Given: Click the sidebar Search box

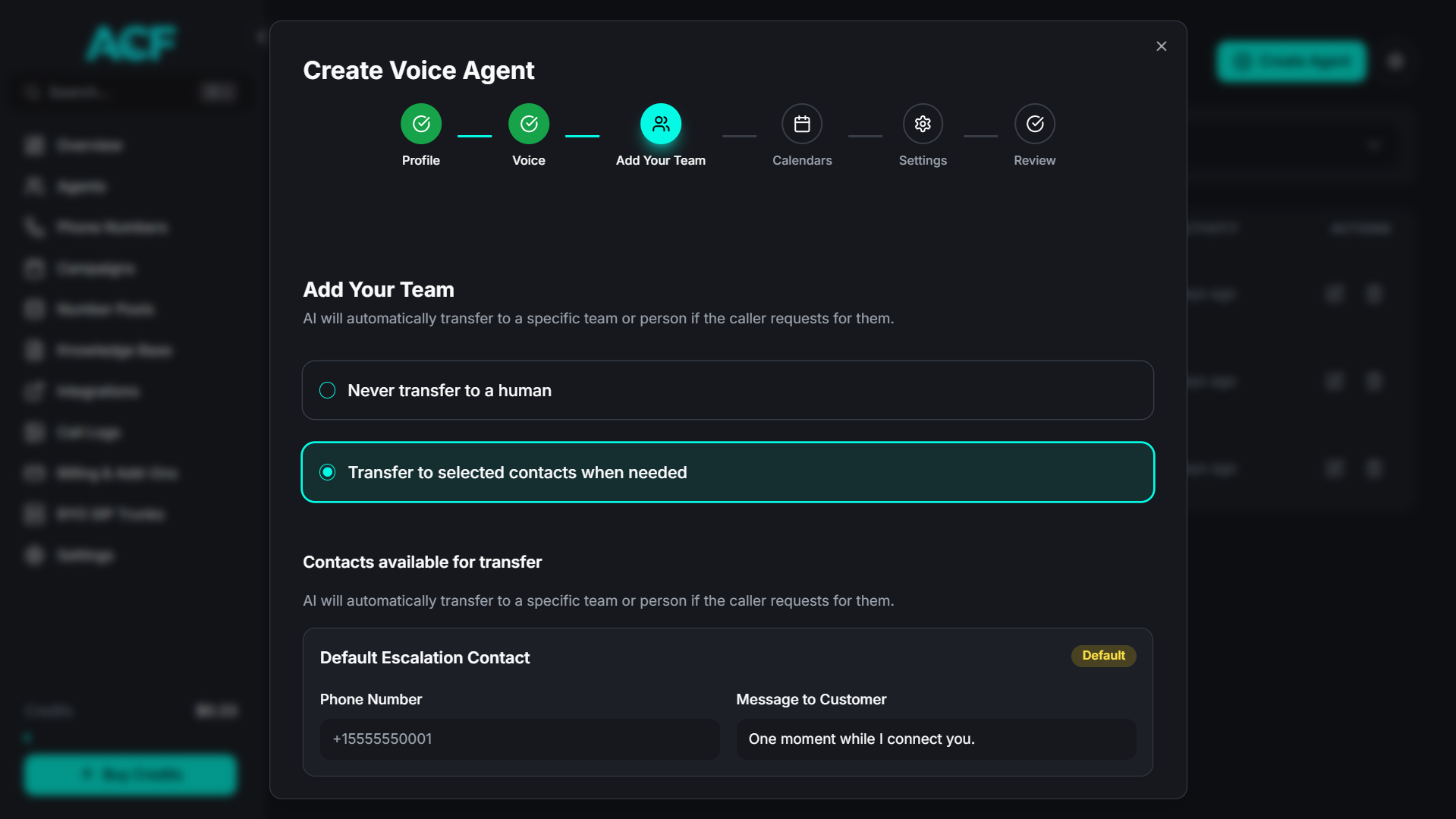Looking at the screenshot, I should click(114, 93).
